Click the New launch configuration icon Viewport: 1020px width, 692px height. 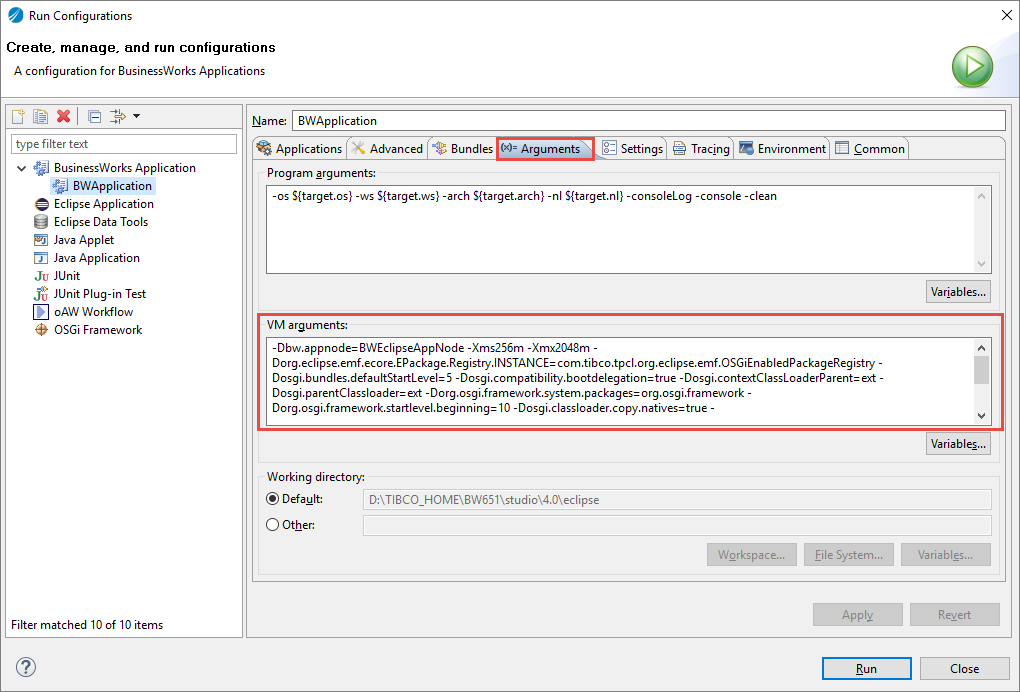coord(18,116)
